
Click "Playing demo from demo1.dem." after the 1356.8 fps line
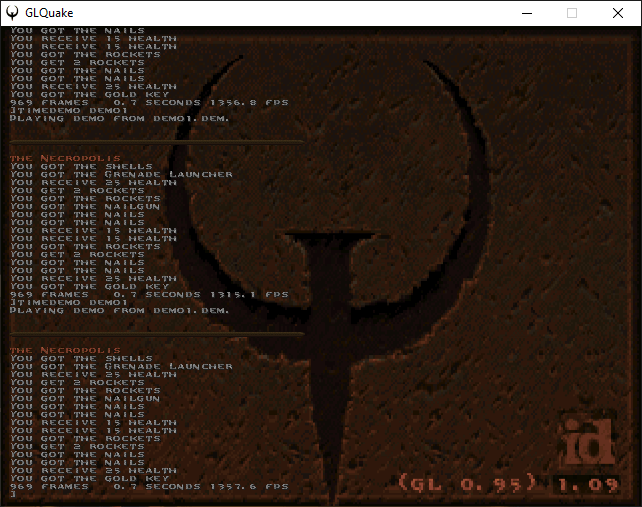tap(119, 118)
